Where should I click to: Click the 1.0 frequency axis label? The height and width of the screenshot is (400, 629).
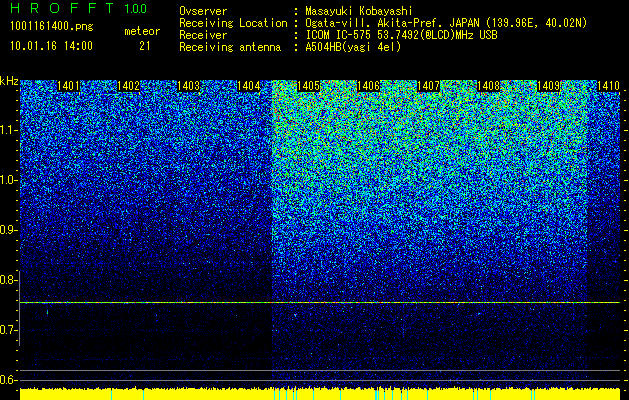click(8, 180)
